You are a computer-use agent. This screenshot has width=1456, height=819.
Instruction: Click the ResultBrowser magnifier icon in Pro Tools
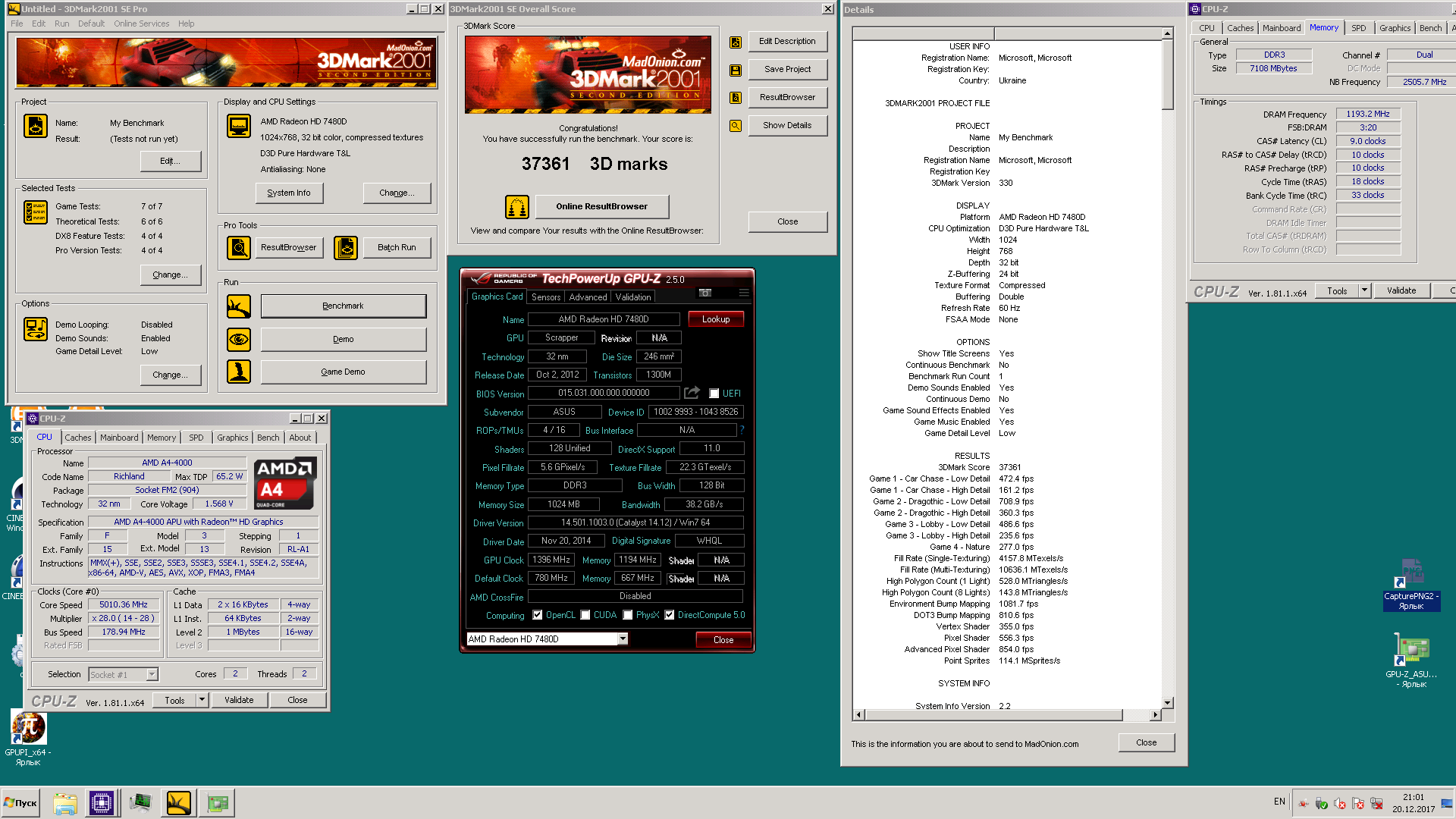(x=239, y=248)
